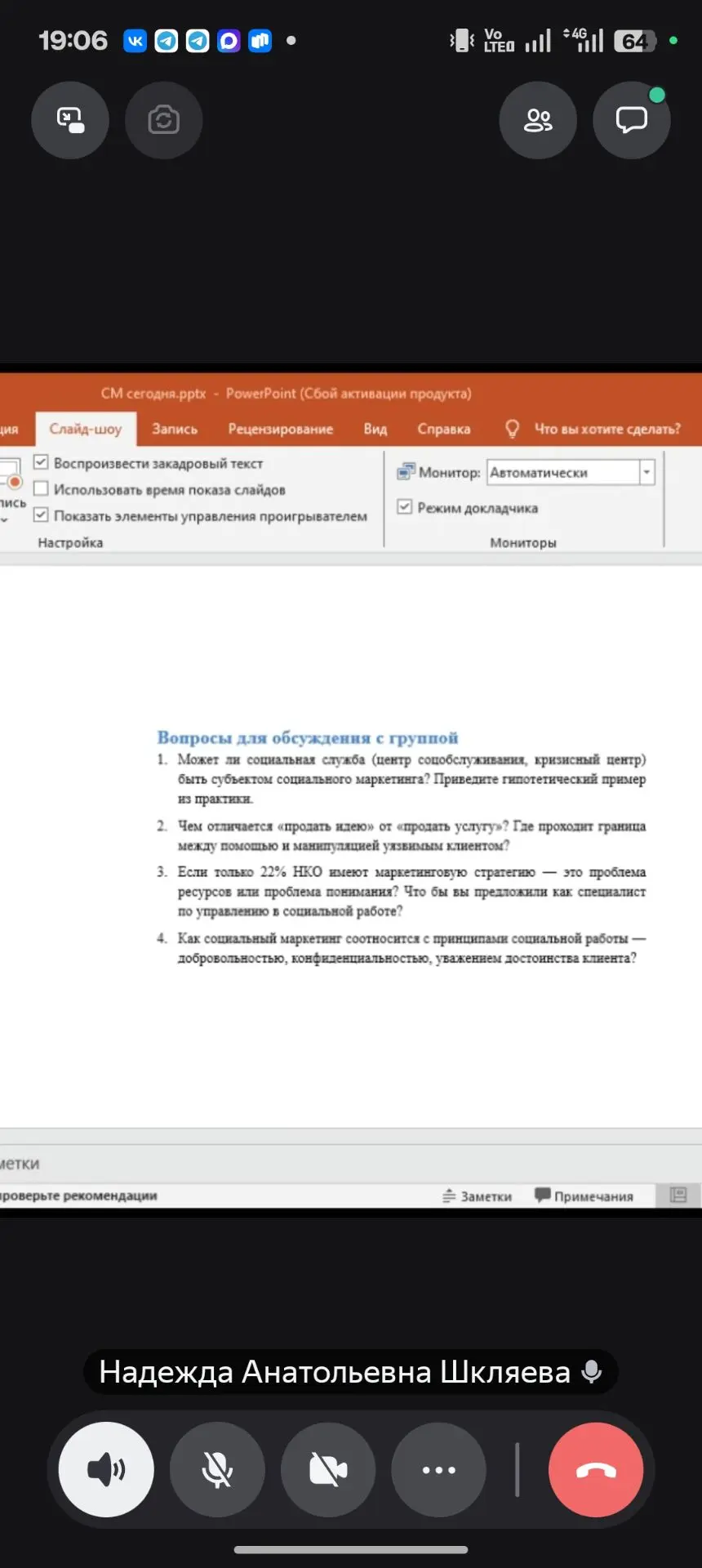Toggle the speaker output

106,1469
